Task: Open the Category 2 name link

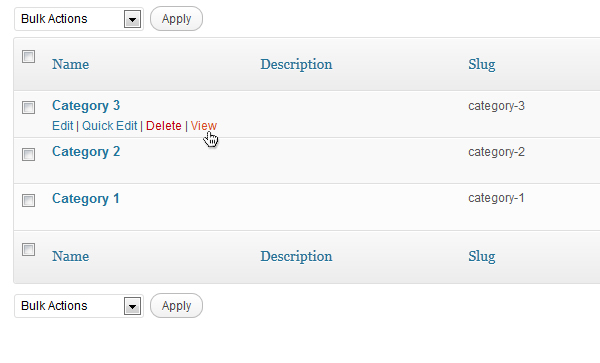Action: pos(86,152)
